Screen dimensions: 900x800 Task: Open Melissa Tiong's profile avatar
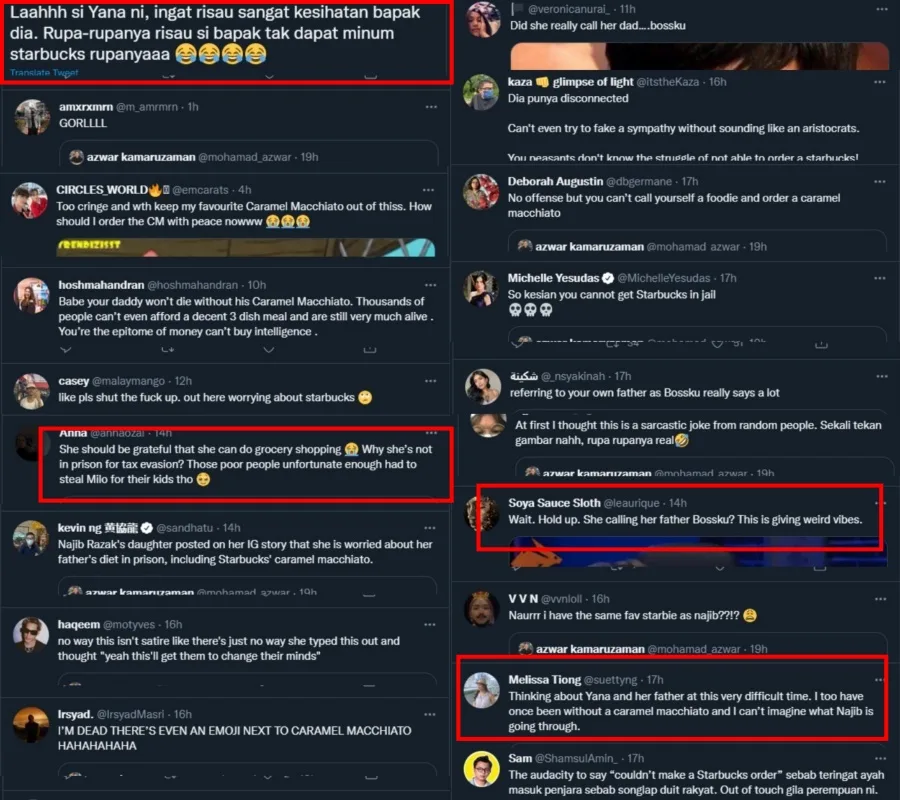point(481,690)
